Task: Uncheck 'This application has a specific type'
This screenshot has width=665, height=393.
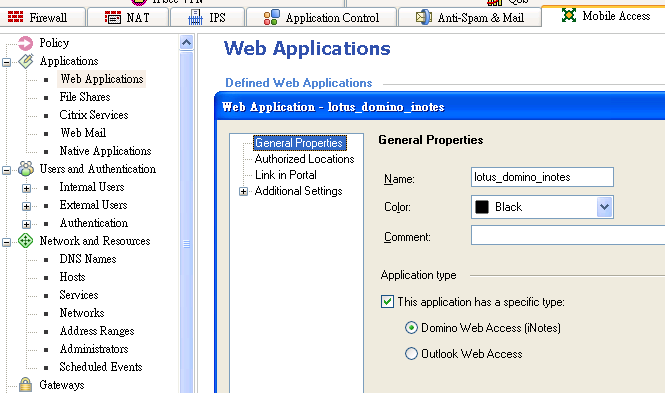Action: [387, 302]
